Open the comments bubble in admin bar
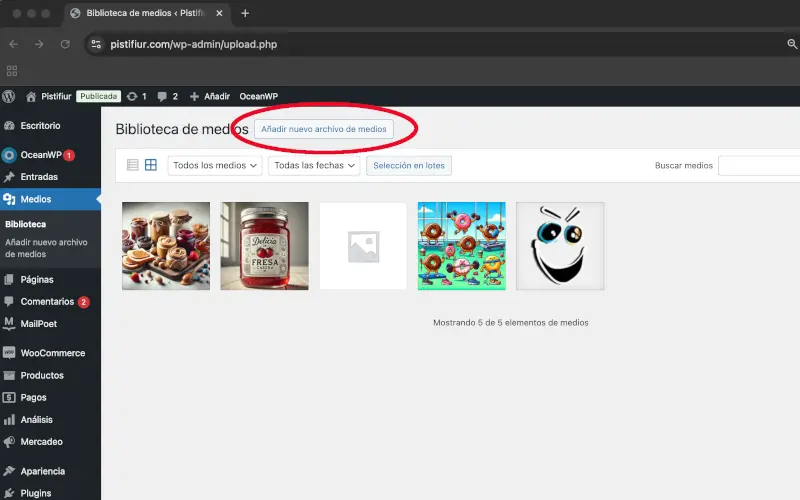 click(163, 96)
